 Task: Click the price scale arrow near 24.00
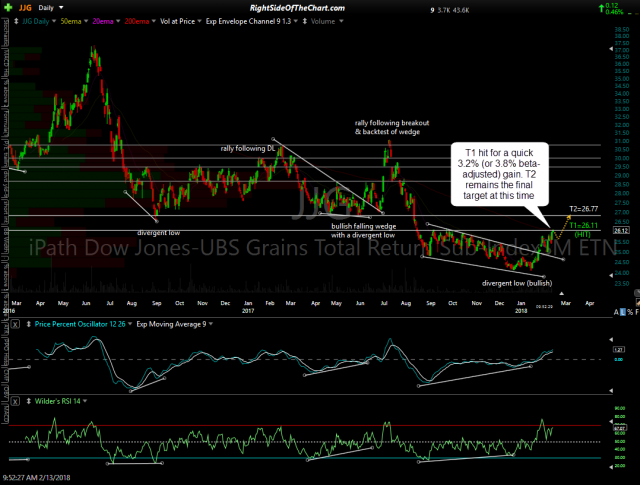[x=611, y=276]
